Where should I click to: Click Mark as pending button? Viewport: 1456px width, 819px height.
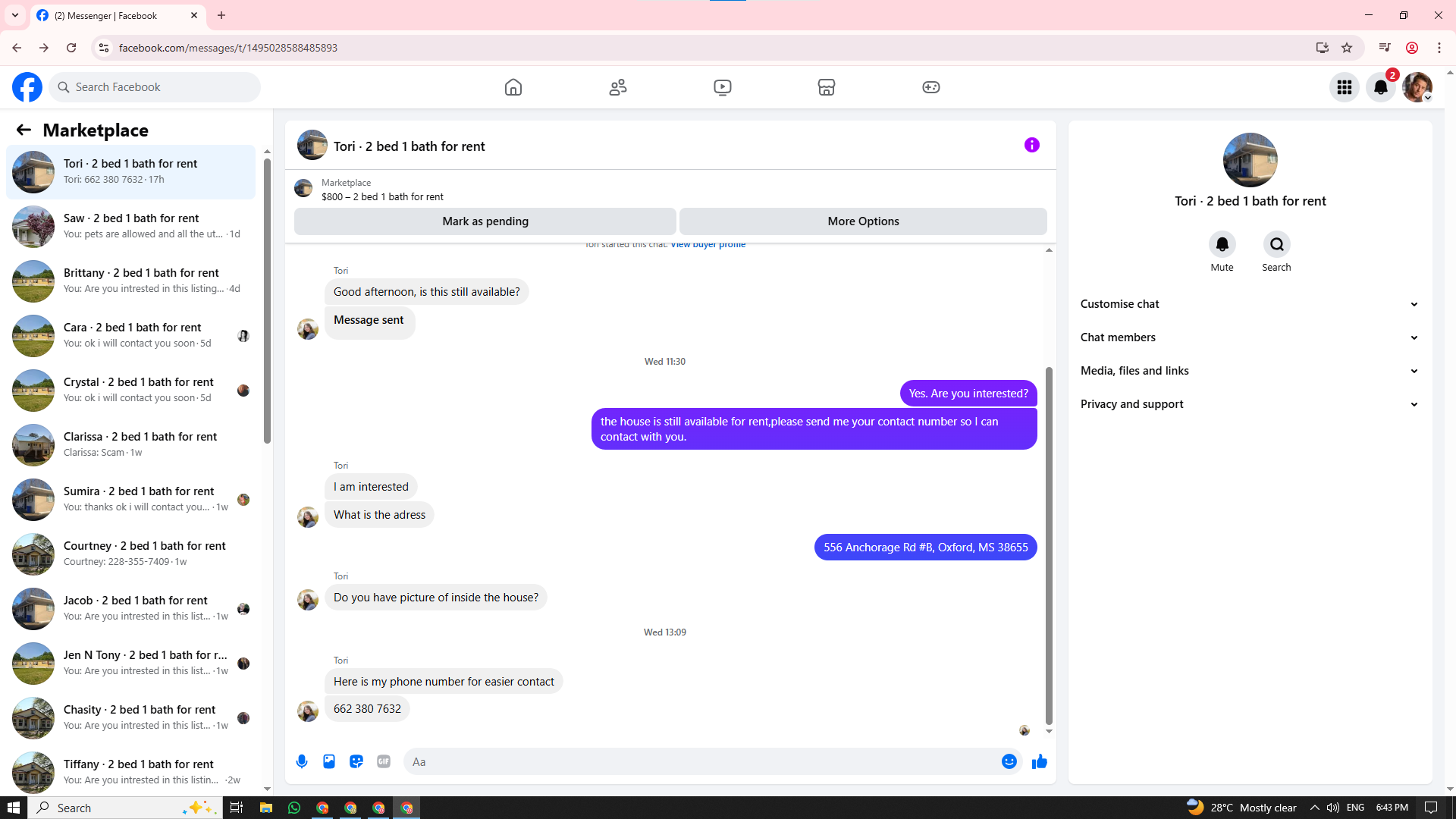[485, 221]
